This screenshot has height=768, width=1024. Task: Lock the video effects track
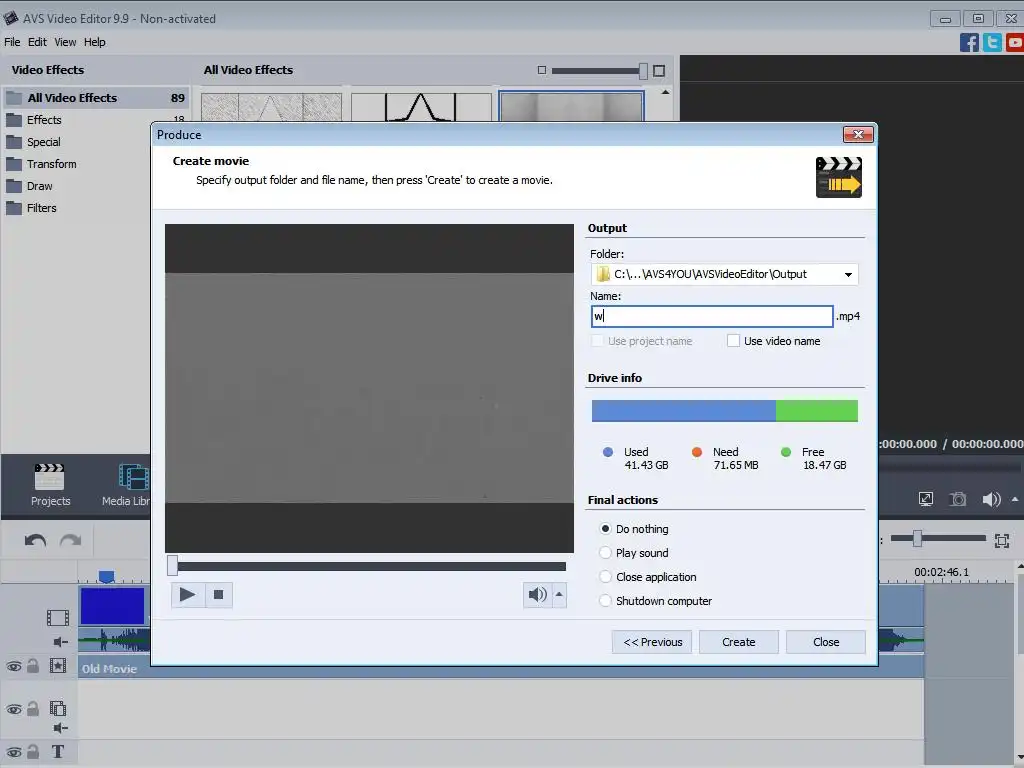pyautogui.click(x=33, y=666)
